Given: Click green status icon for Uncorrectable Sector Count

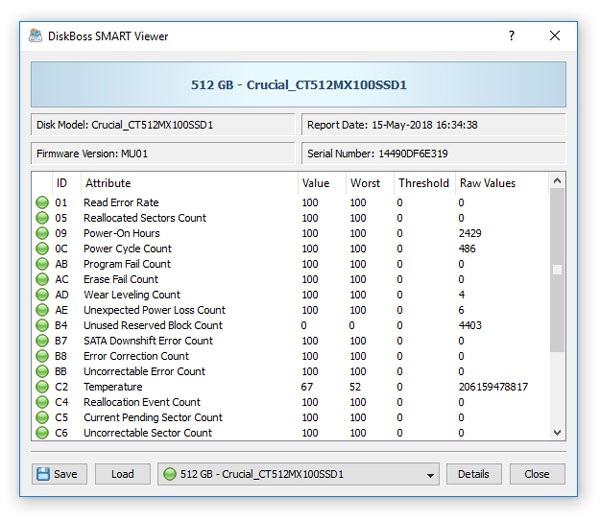Looking at the screenshot, I should pyautogui.click(x=42, y=433).
